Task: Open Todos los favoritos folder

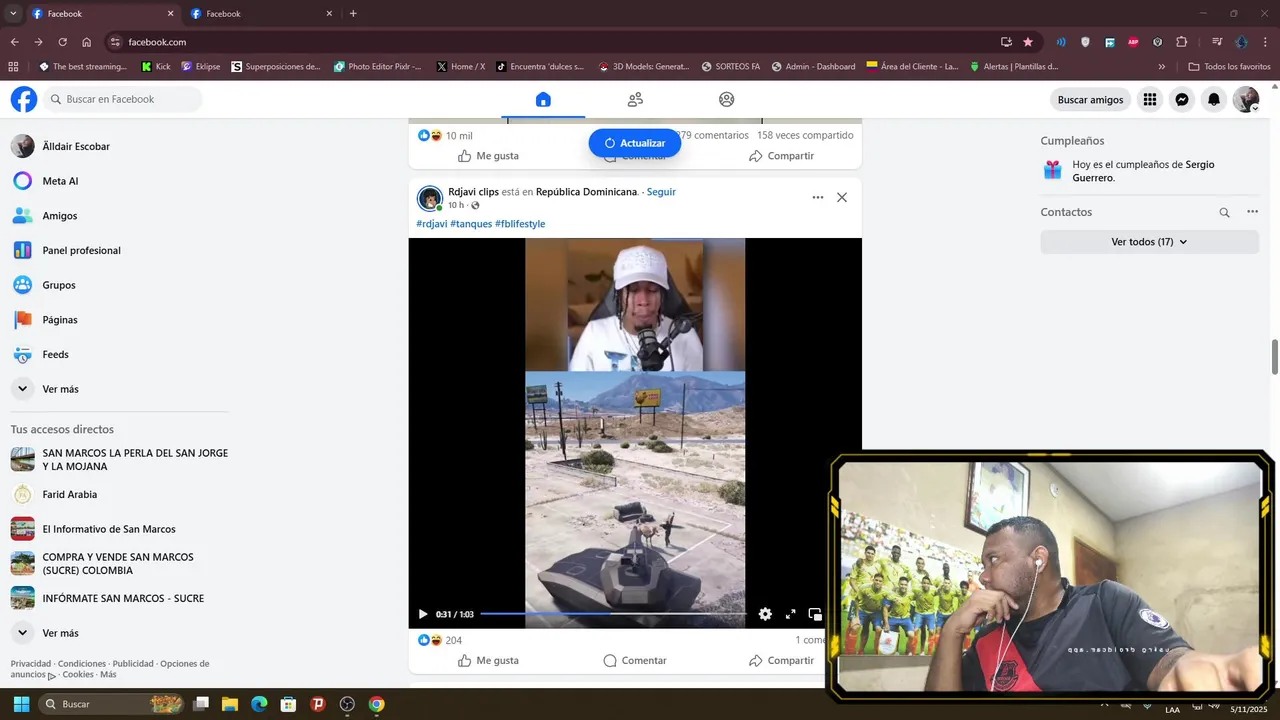Action: tap(1229, 67)
